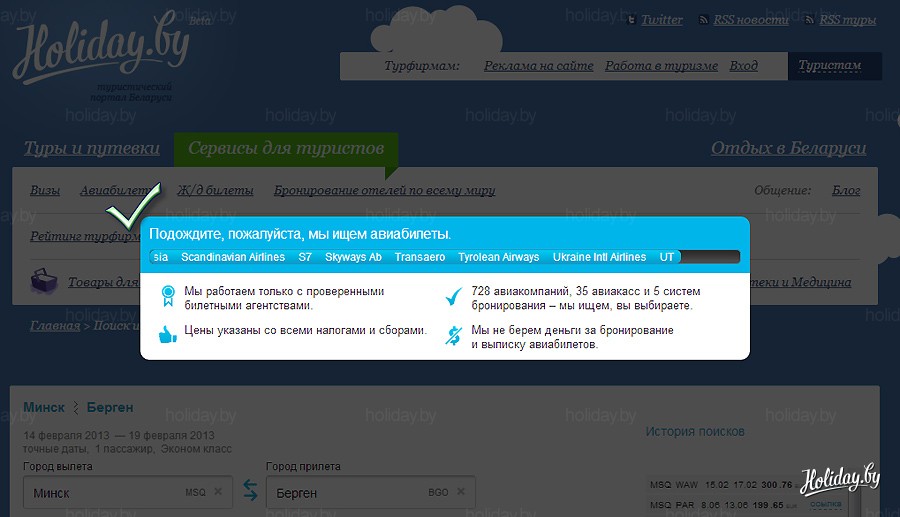Open the Реклама на сайте link
This screenshot has width=900, height=517.
point(538,66)
